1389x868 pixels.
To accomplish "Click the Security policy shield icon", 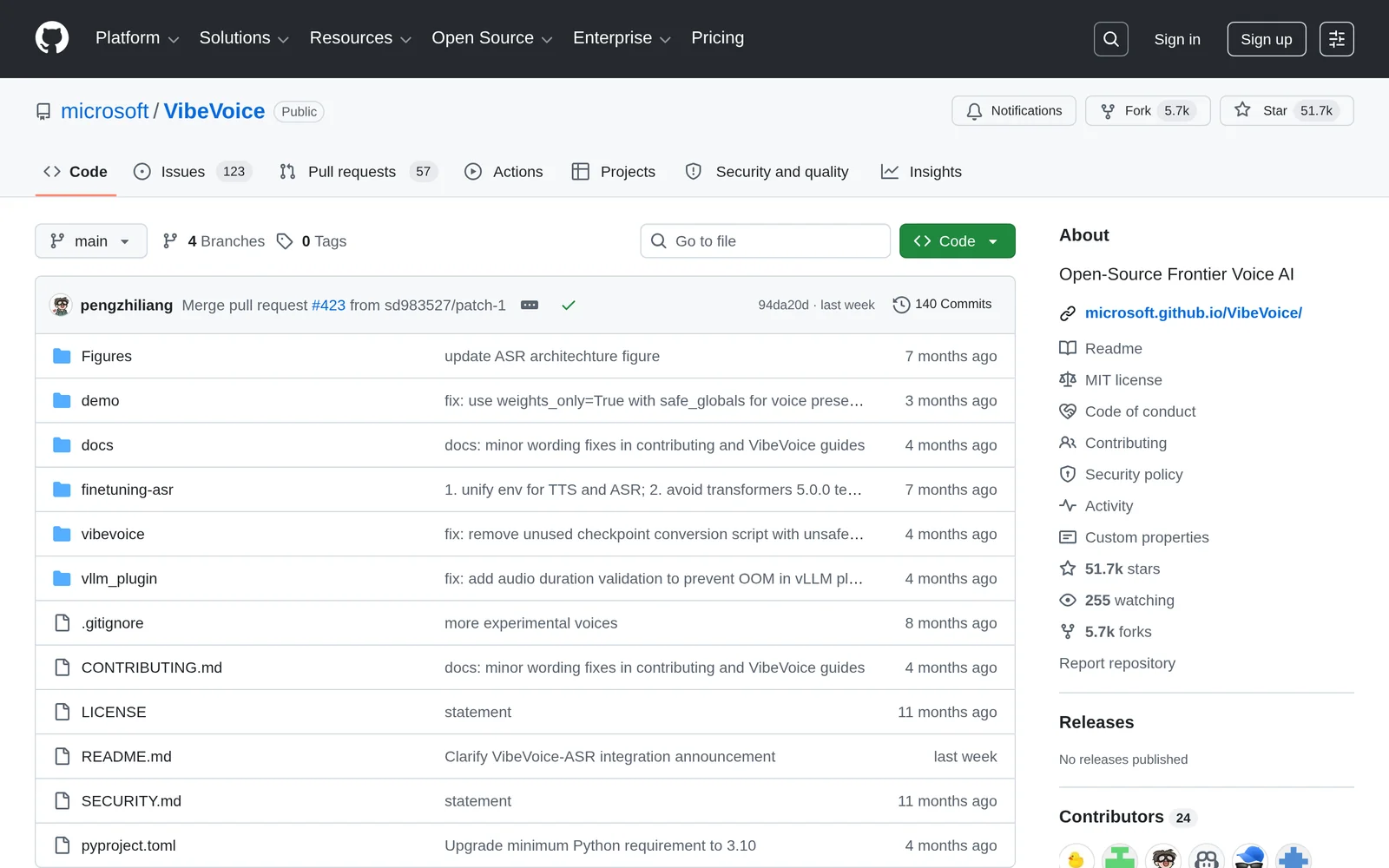I will [x=1068, y=474].
